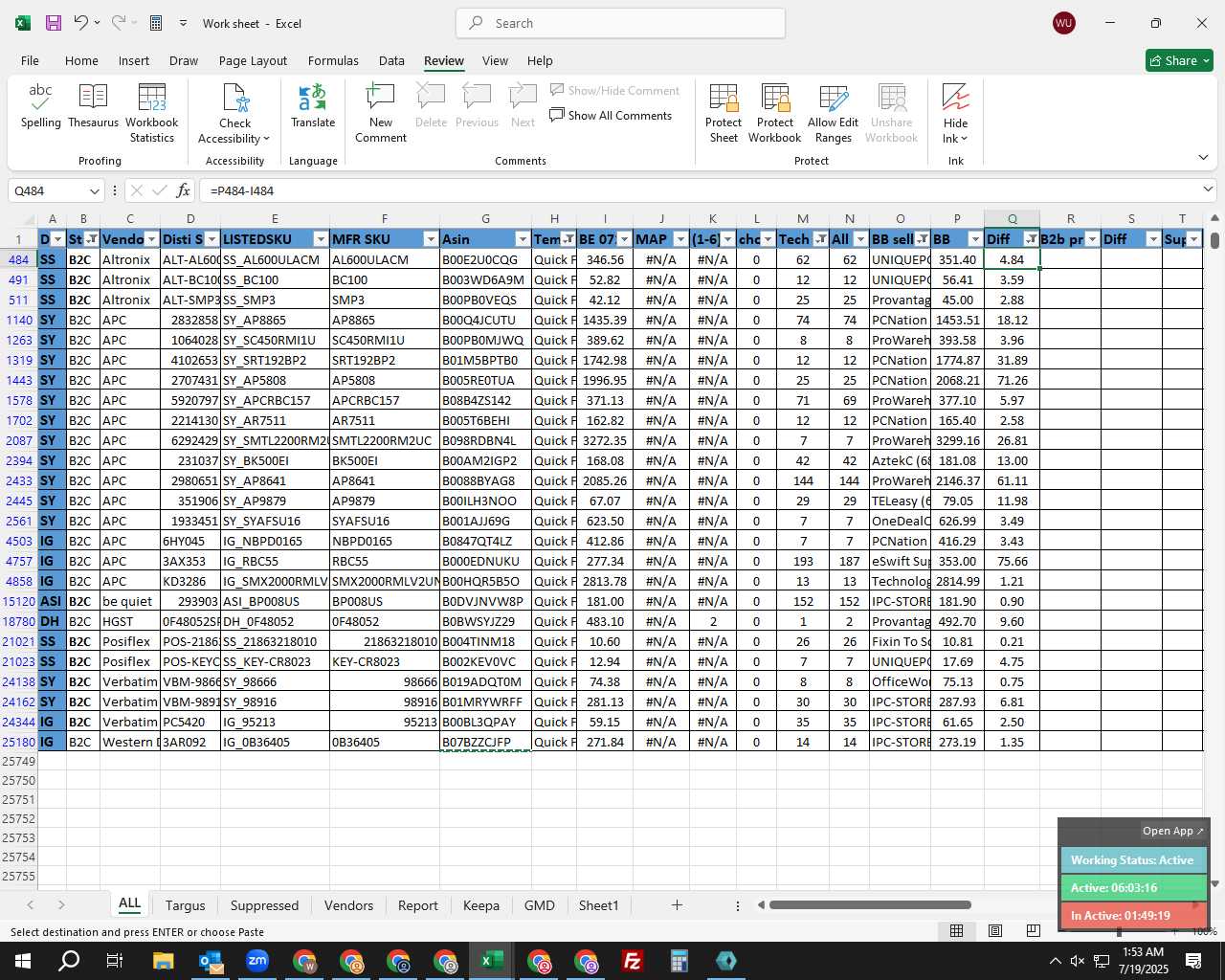This screenshot has height=980, width=1225.
Task: Open the Formulas ribbon tab
Action: click(x=333, y=60)
